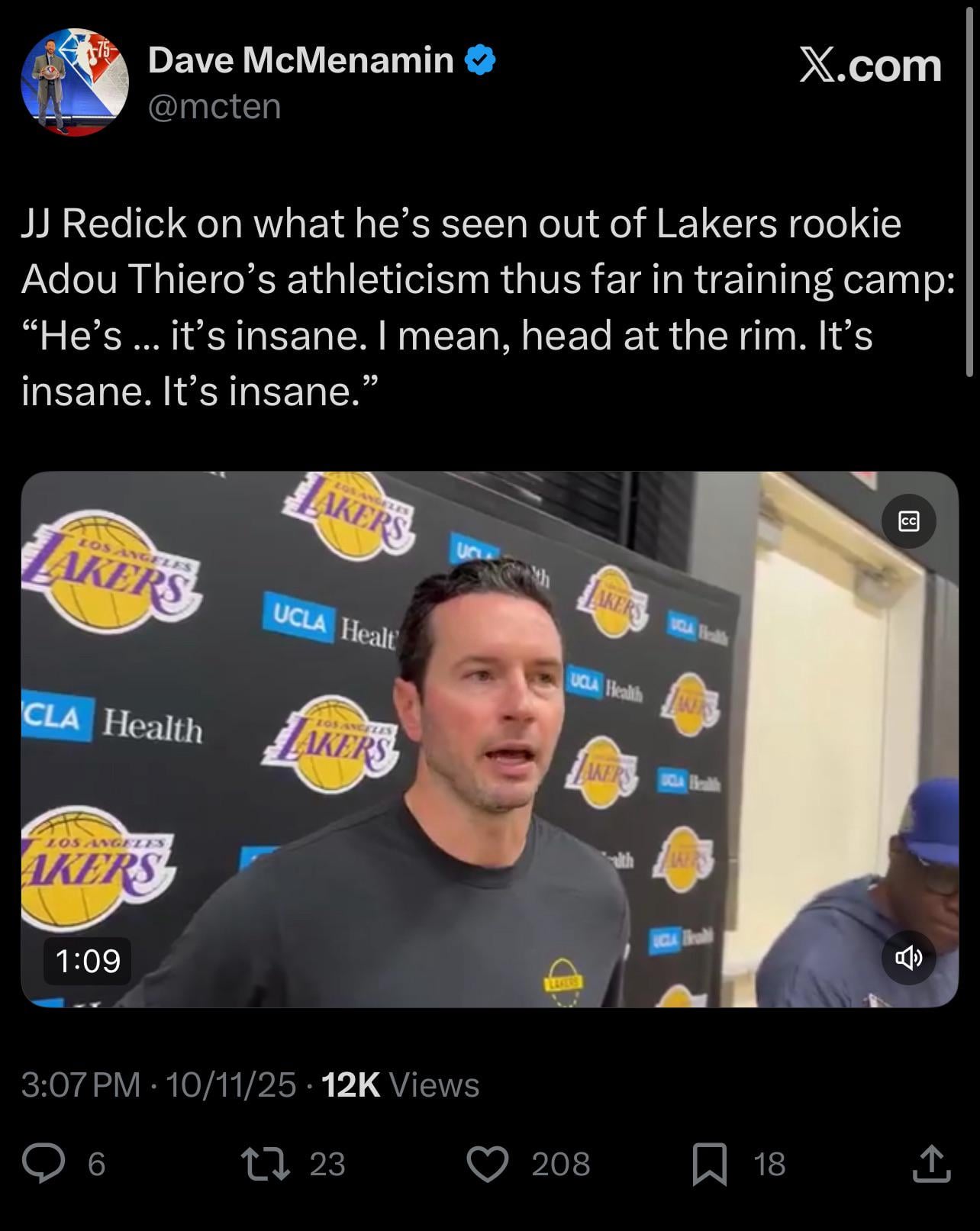The image size is (980, 1231).
Task: Select the tweet text about Adou Thiero
Action: point(488,307)
